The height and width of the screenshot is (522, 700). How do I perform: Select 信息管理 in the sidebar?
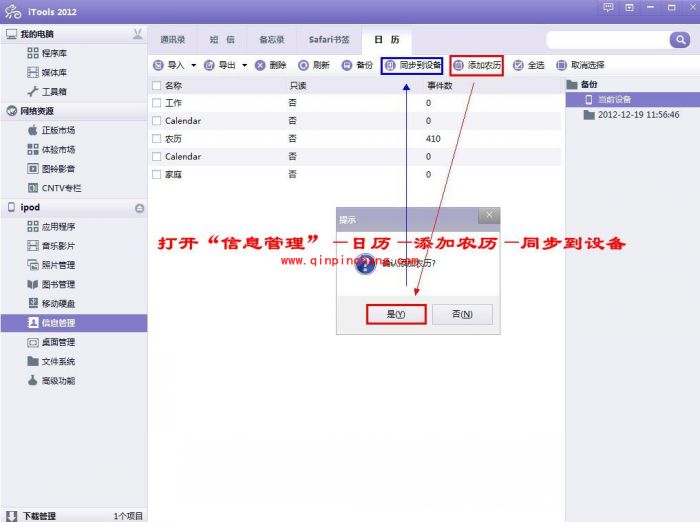coord(74,322)
